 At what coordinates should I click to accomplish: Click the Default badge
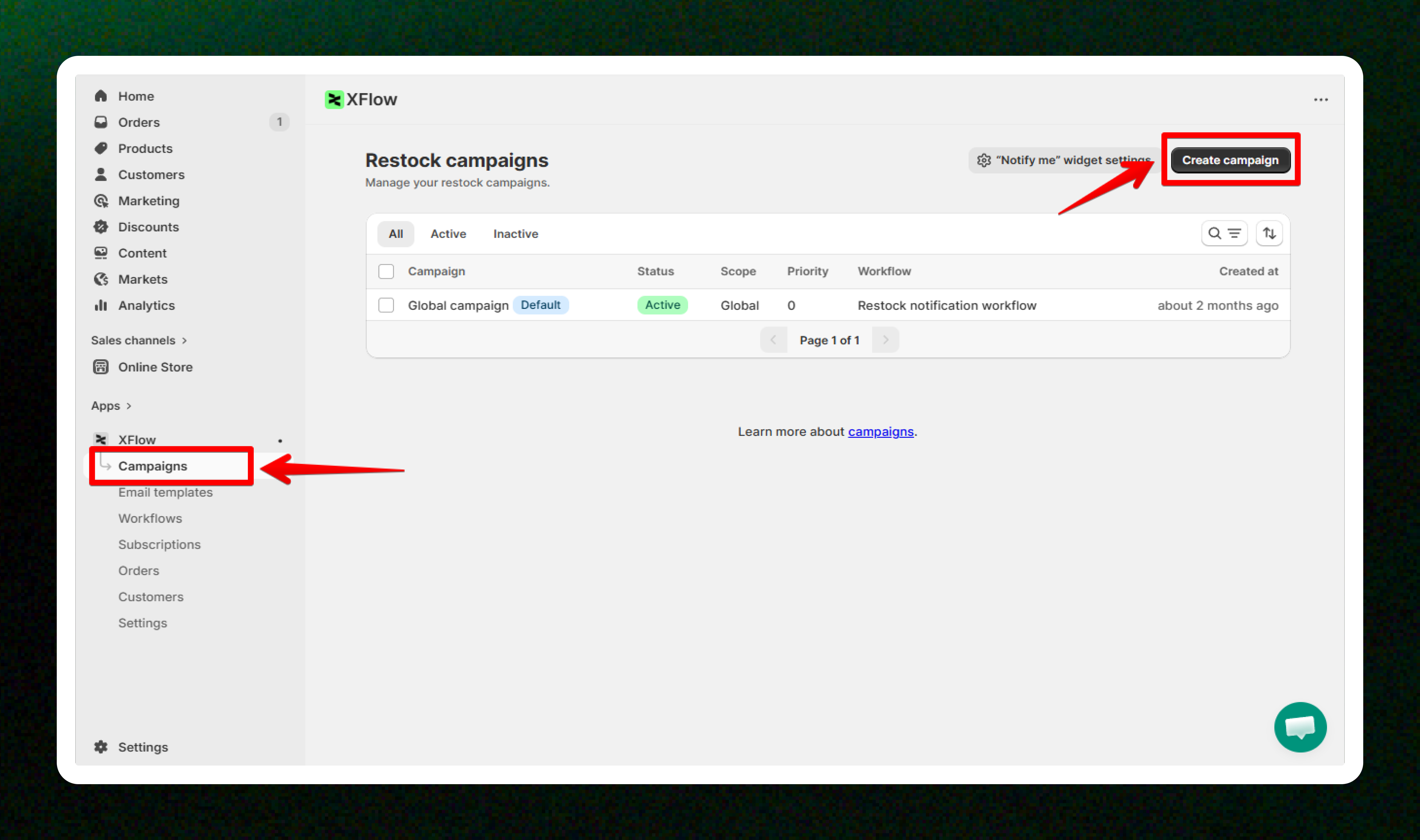pyautogui.click(x=541, y=305)
